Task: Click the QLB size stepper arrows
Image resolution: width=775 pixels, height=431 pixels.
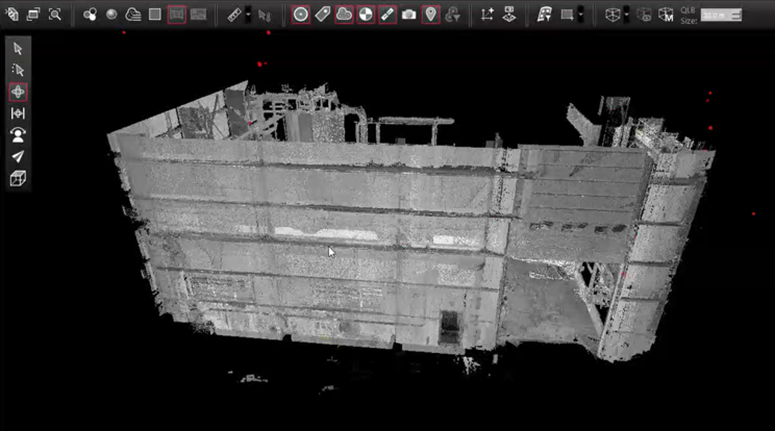Action: 736,15
